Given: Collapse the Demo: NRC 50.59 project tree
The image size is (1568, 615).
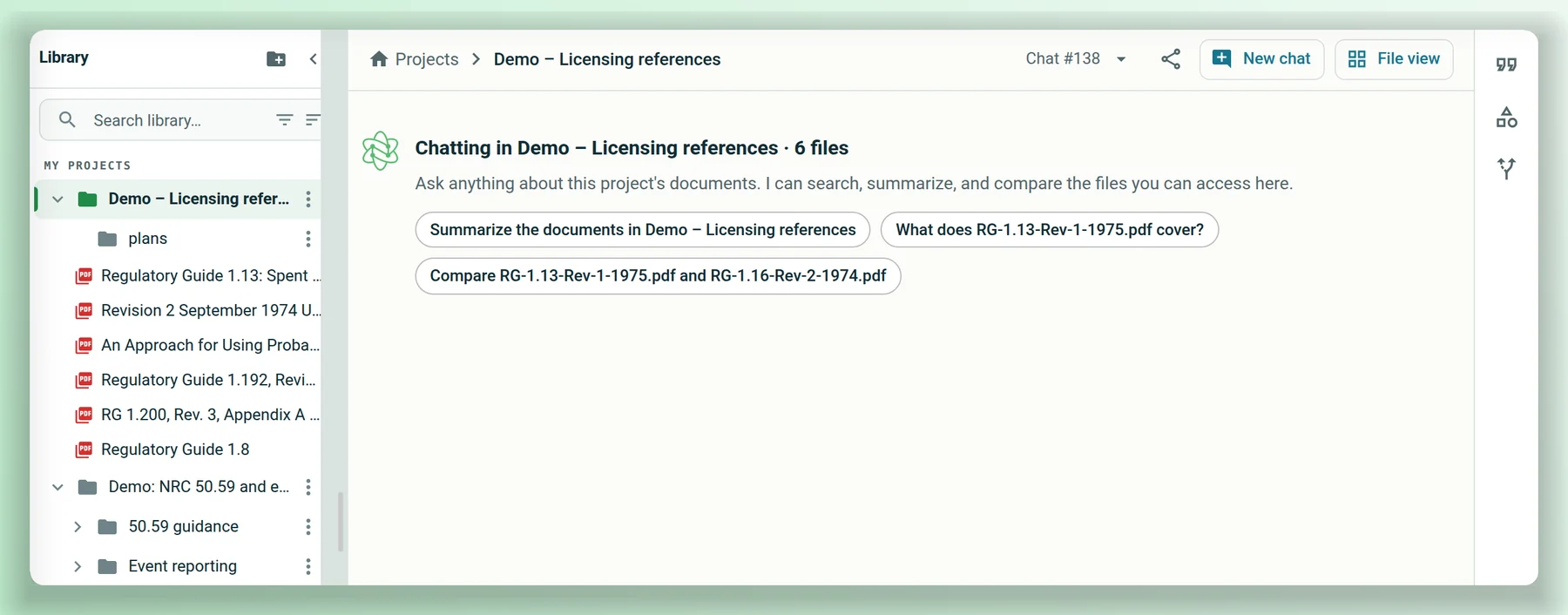Looking at the screenshot, I should pyautogui.click(x=57, y=487).
